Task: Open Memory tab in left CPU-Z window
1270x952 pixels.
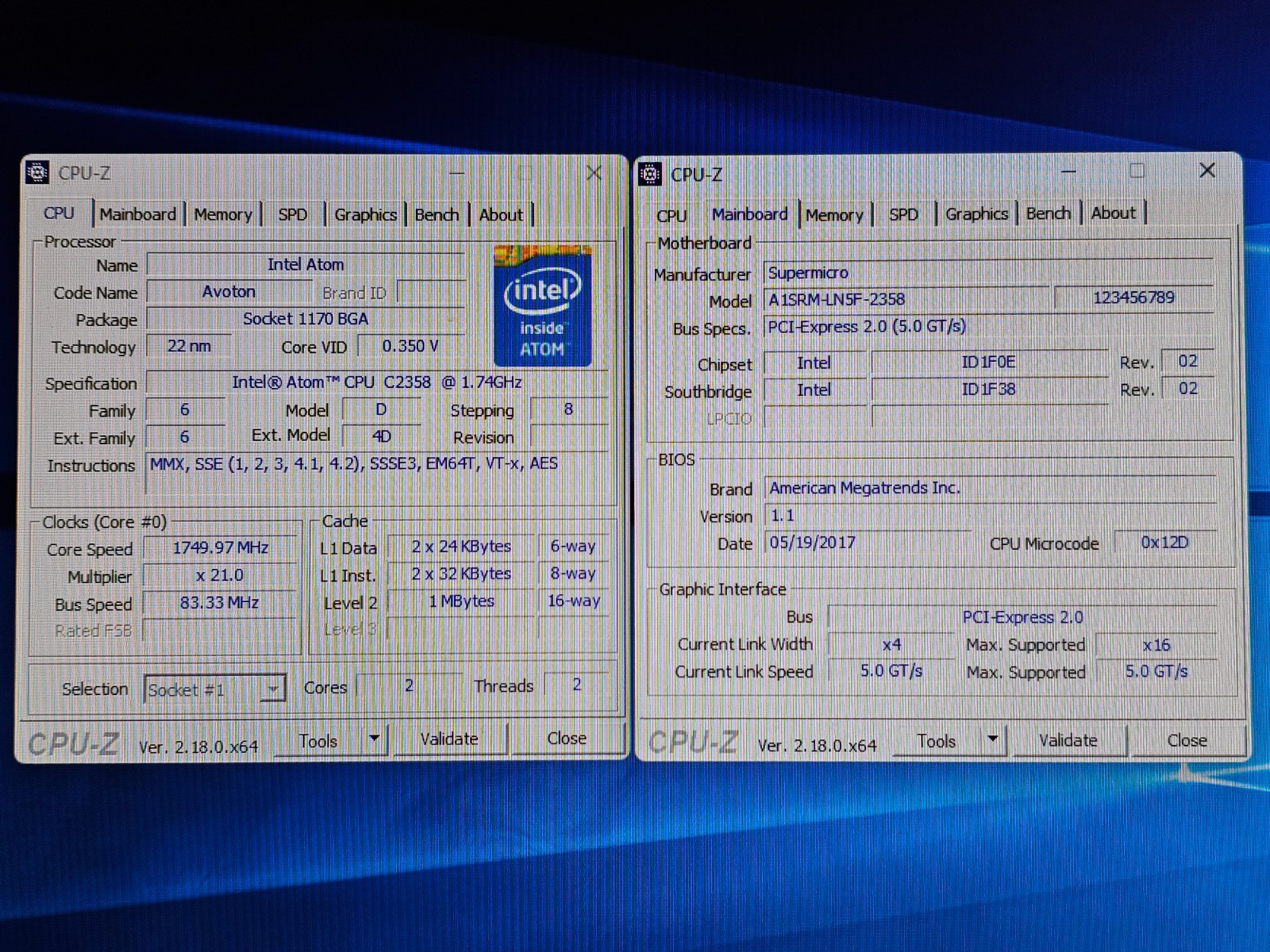Action: [x=223, y=214]
